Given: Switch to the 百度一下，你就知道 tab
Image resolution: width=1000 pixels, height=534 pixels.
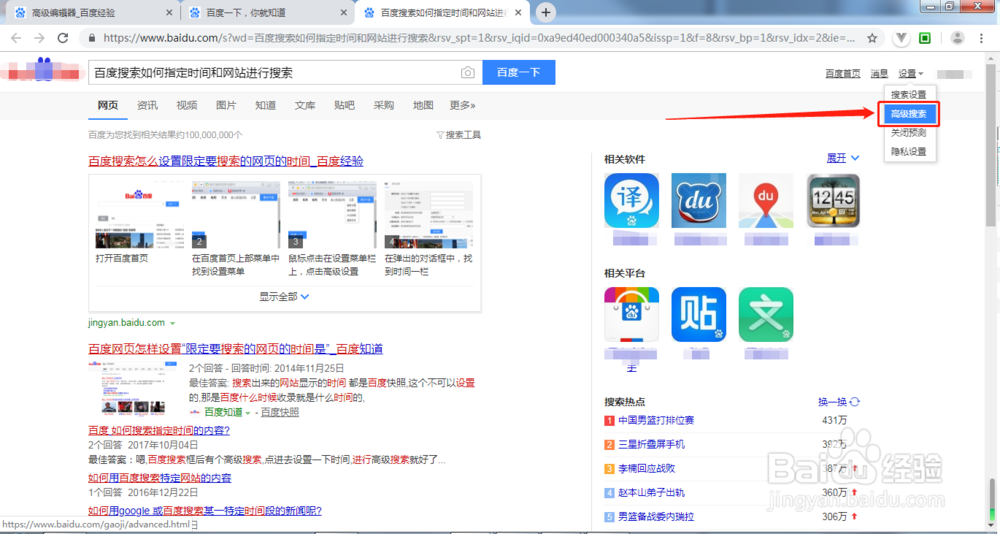Looking at the screenshot, I should tap(265, 13).
